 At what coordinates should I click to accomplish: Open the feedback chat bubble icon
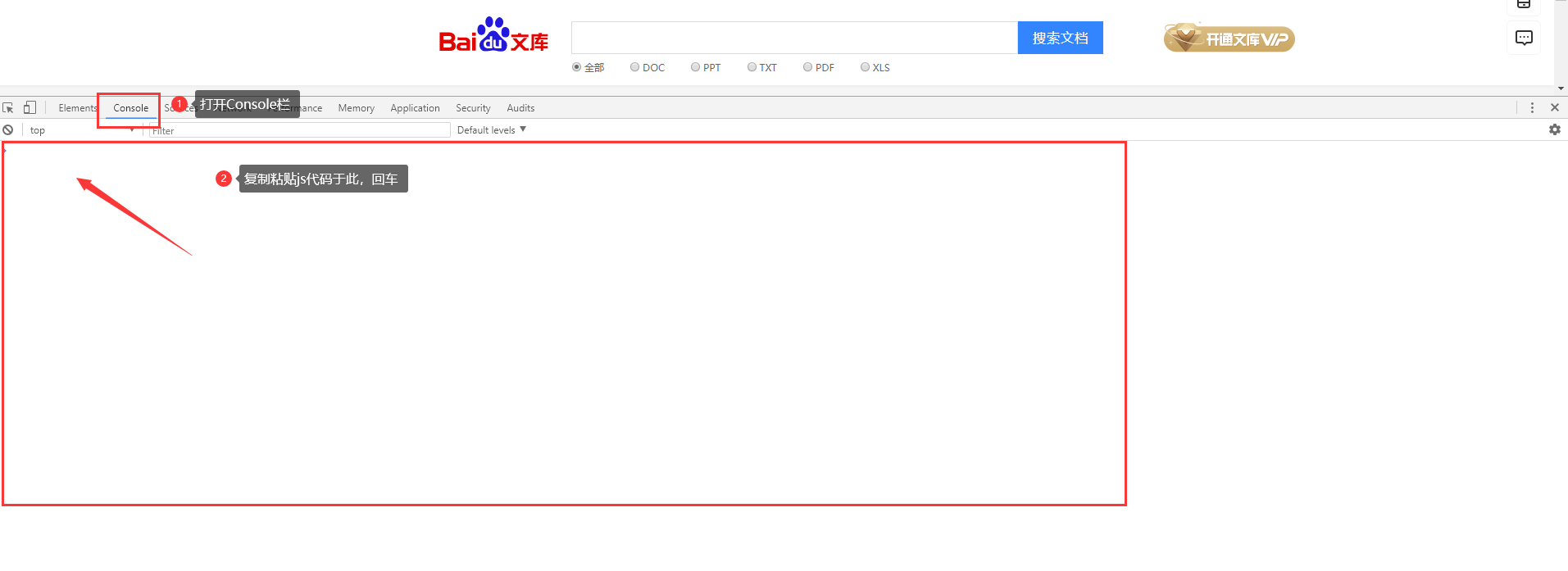(x=1524, y=38)
